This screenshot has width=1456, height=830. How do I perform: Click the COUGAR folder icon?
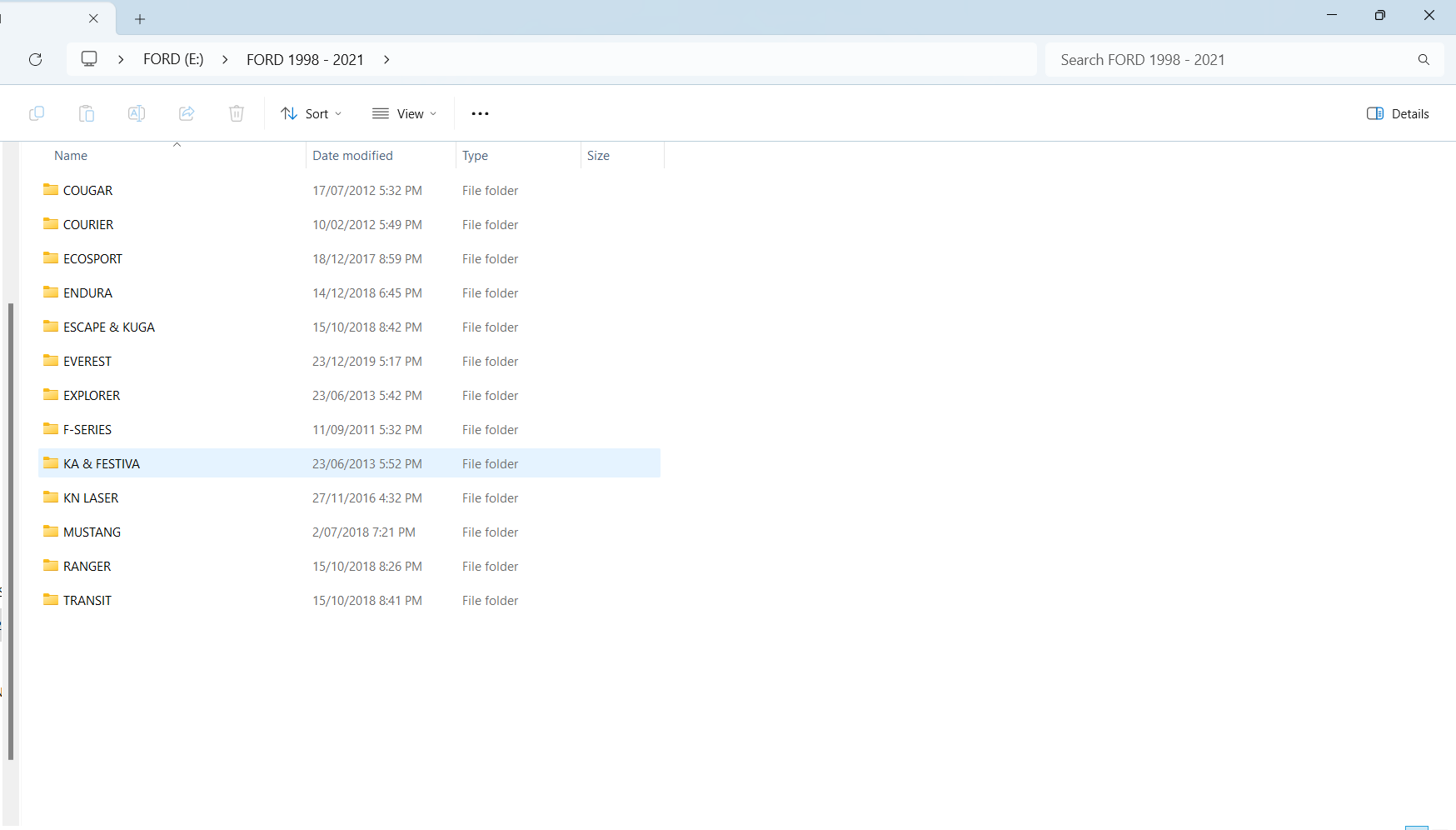51,190
